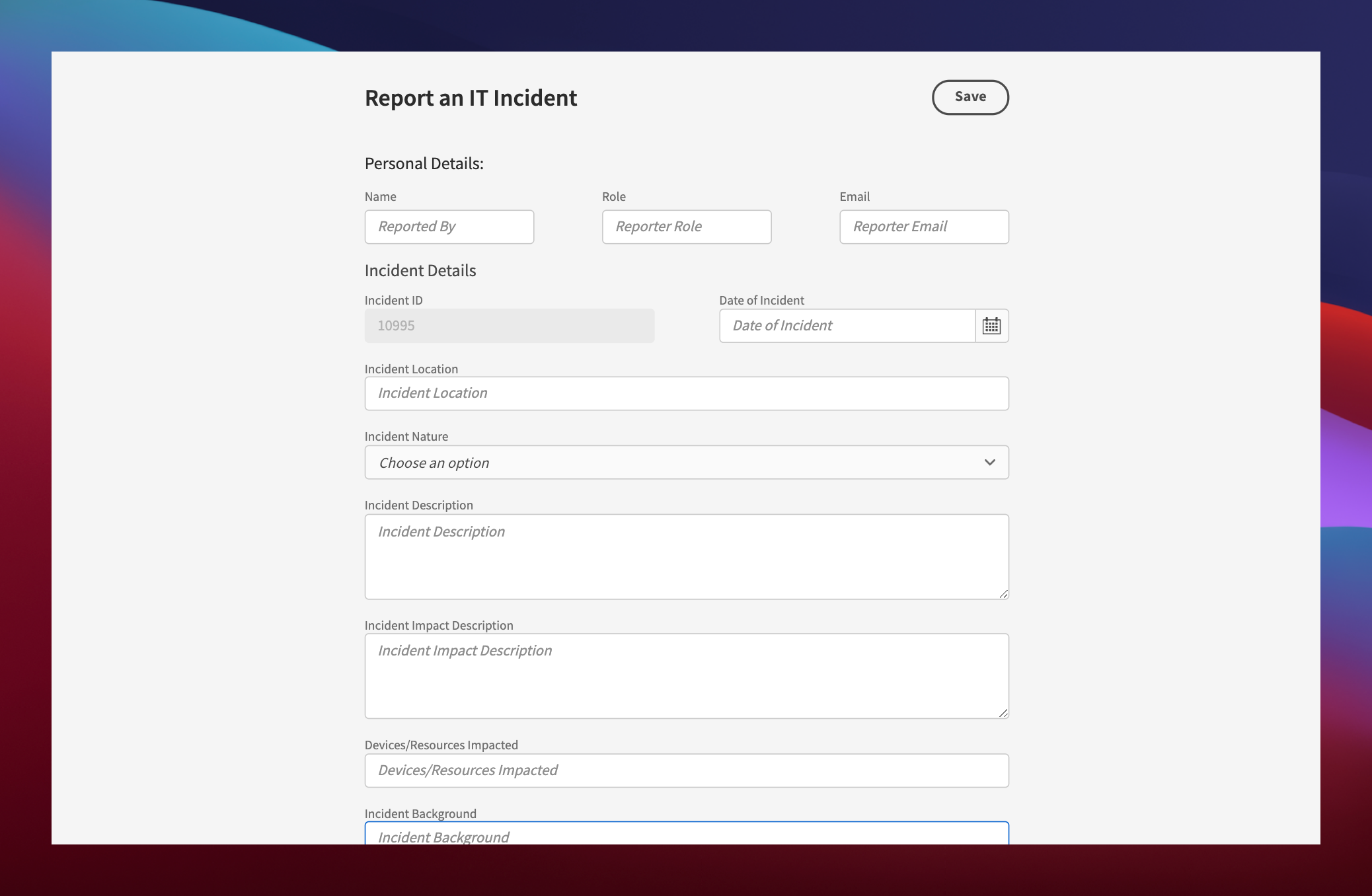1372x896 pixels.
Task: Click the disabled Incident ID field 10995
Action: pos(510,326)
